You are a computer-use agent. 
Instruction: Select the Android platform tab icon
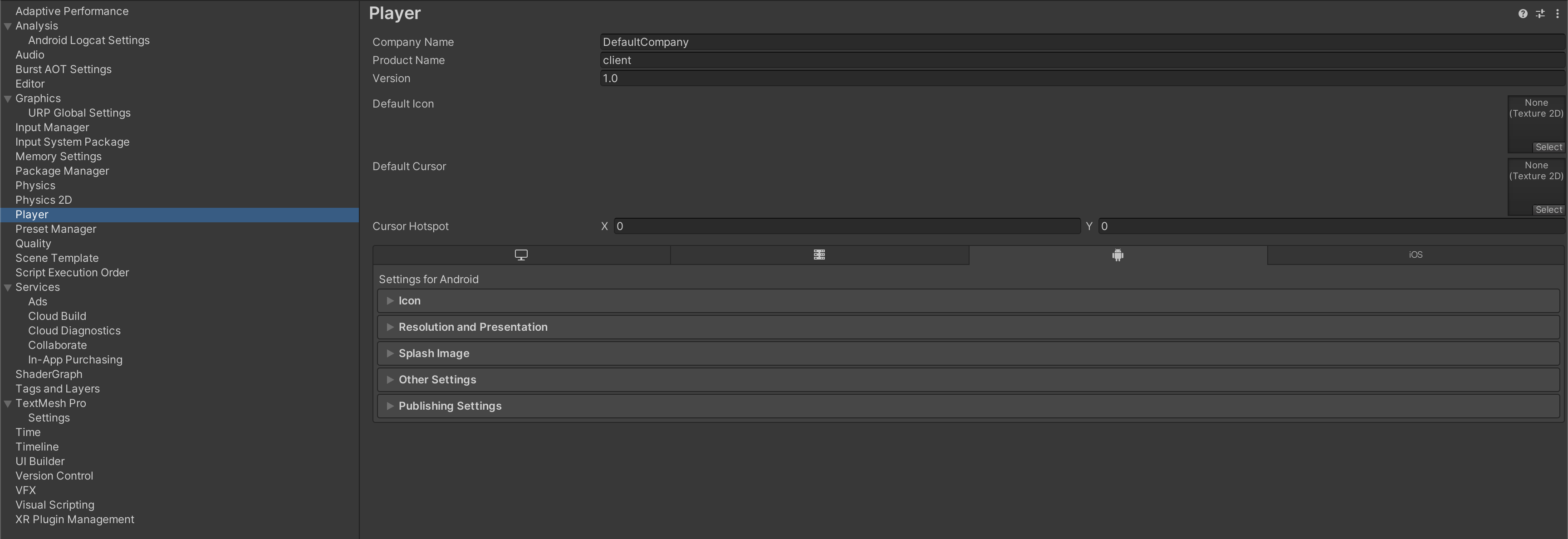pos(1117,255)
